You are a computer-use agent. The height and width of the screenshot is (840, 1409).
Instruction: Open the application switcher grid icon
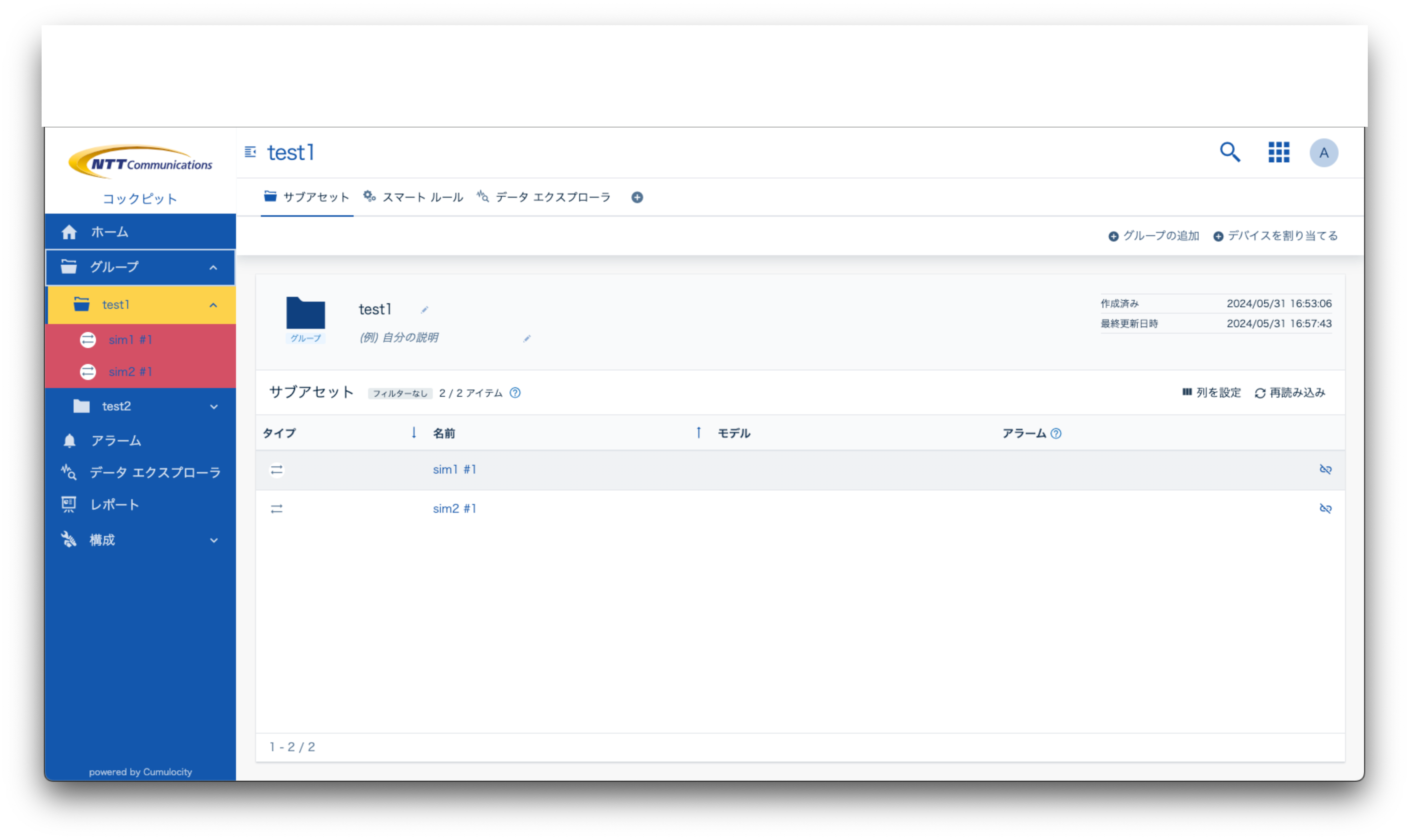[1278, 152]
